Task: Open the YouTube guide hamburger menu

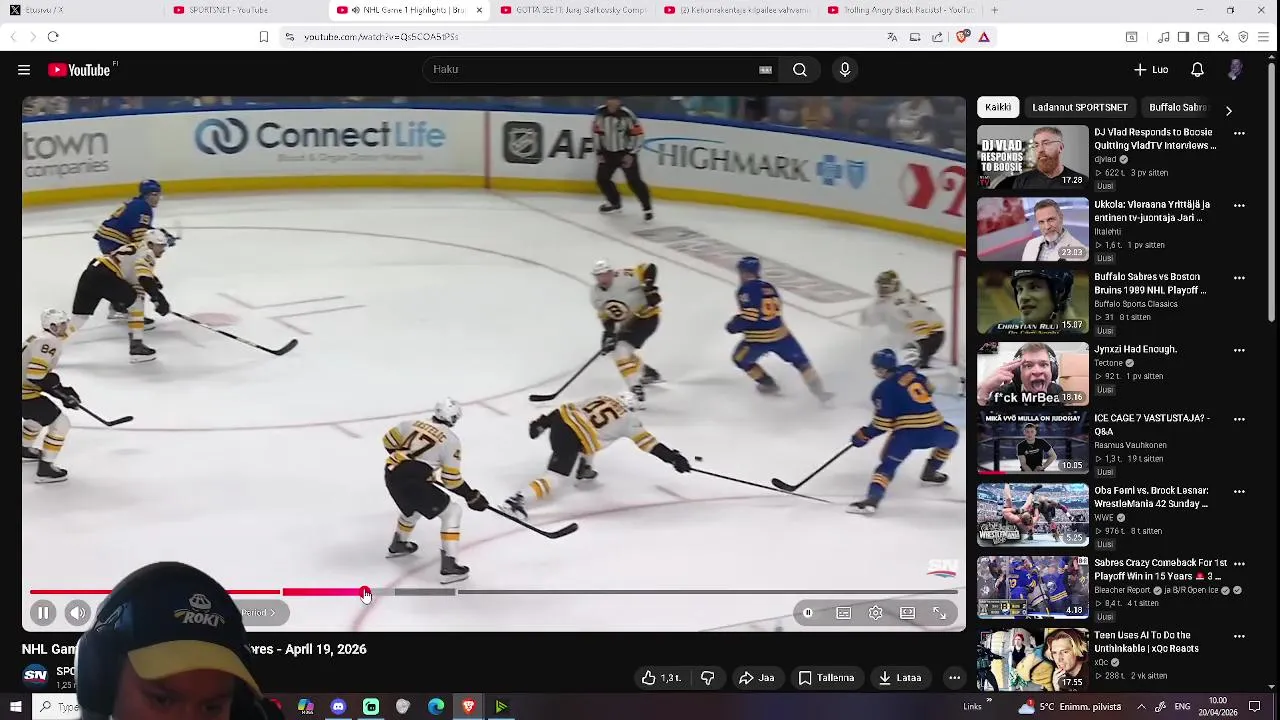Action: (x=24, y=70)
